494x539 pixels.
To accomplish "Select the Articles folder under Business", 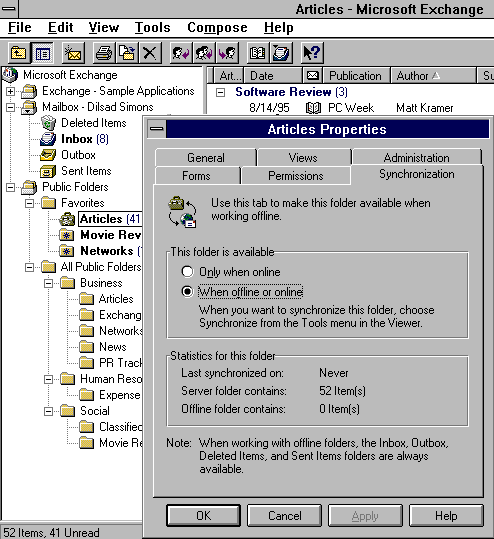I will tap(116, 299).
